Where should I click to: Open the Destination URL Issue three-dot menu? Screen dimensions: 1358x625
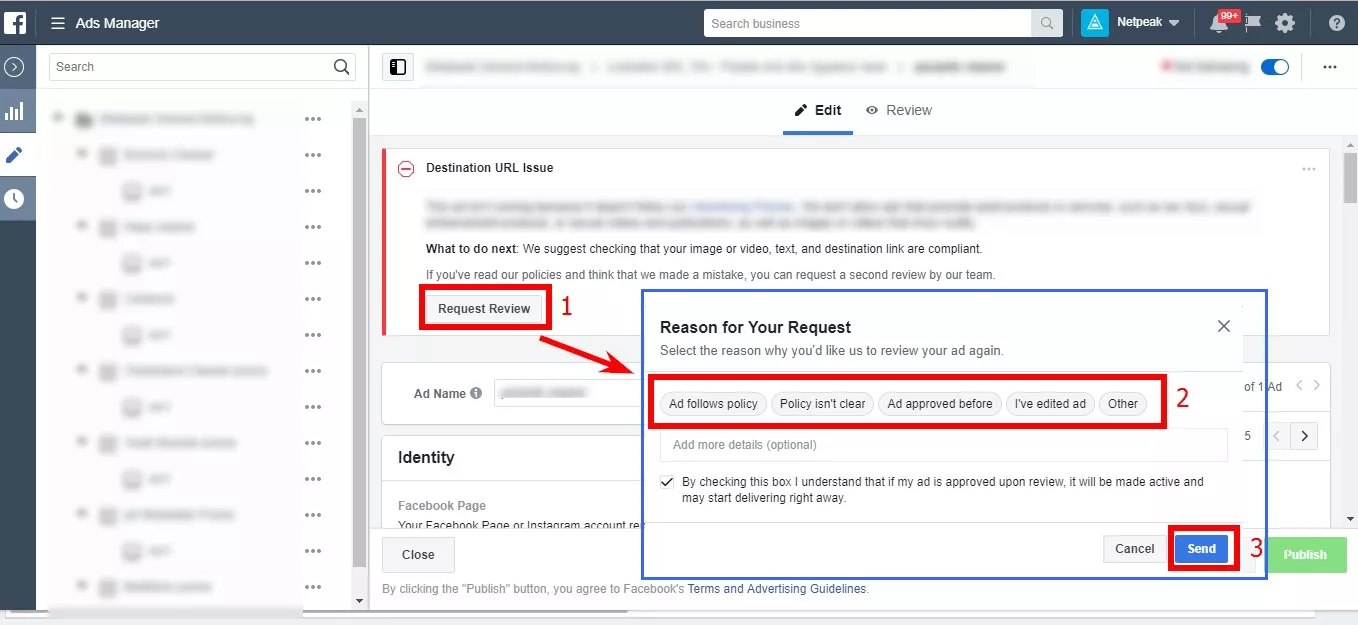[1309, 169]
